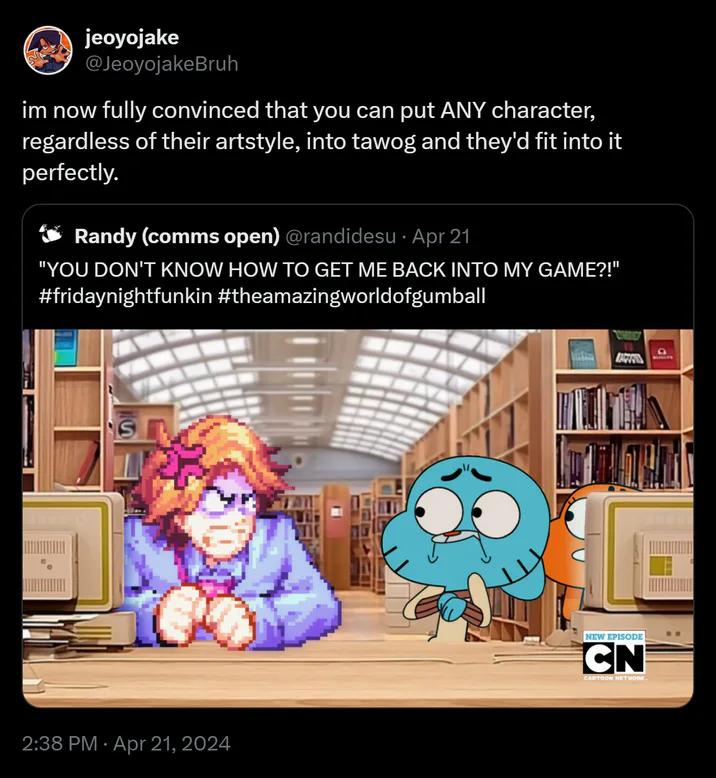
Task: Open jeoyojake's profile avatar
Action: click(x=48, y=51)
